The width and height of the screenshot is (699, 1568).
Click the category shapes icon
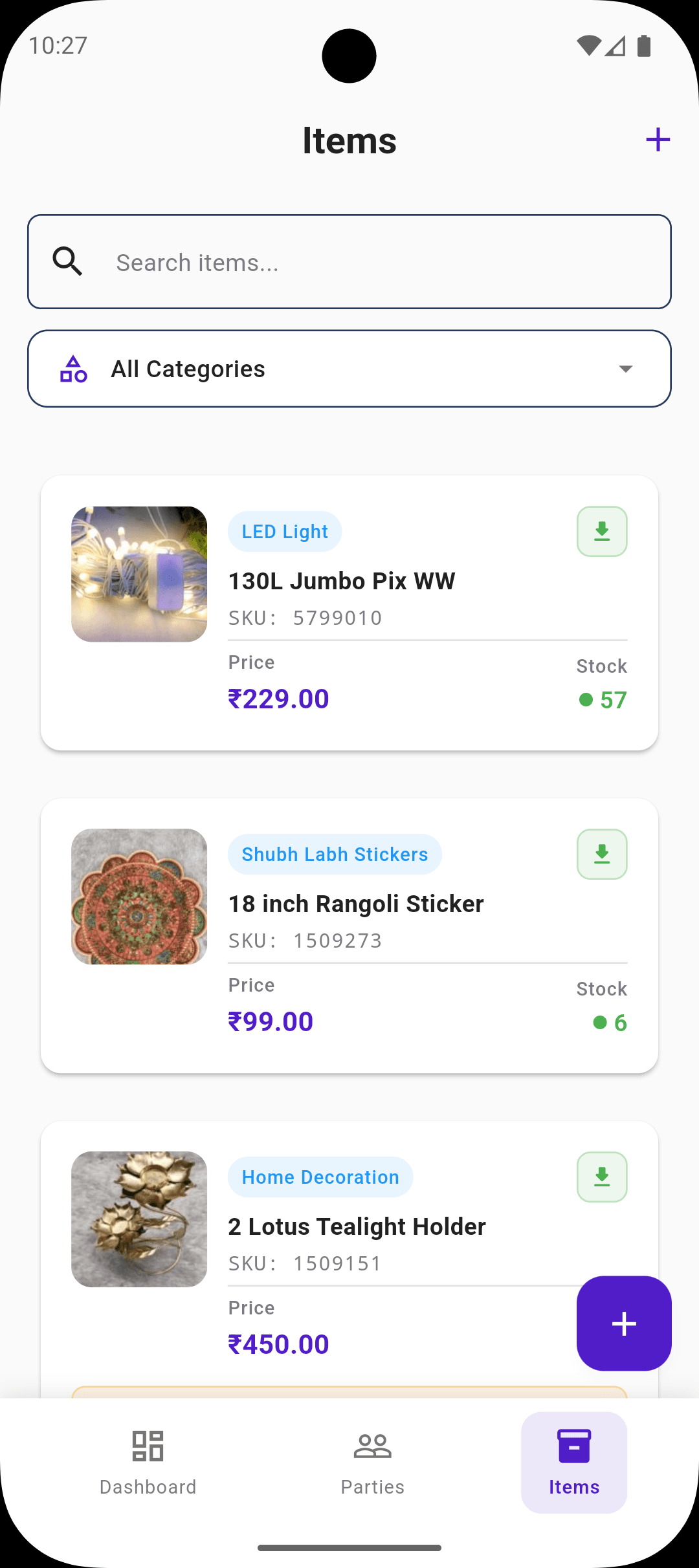[74, 369]
